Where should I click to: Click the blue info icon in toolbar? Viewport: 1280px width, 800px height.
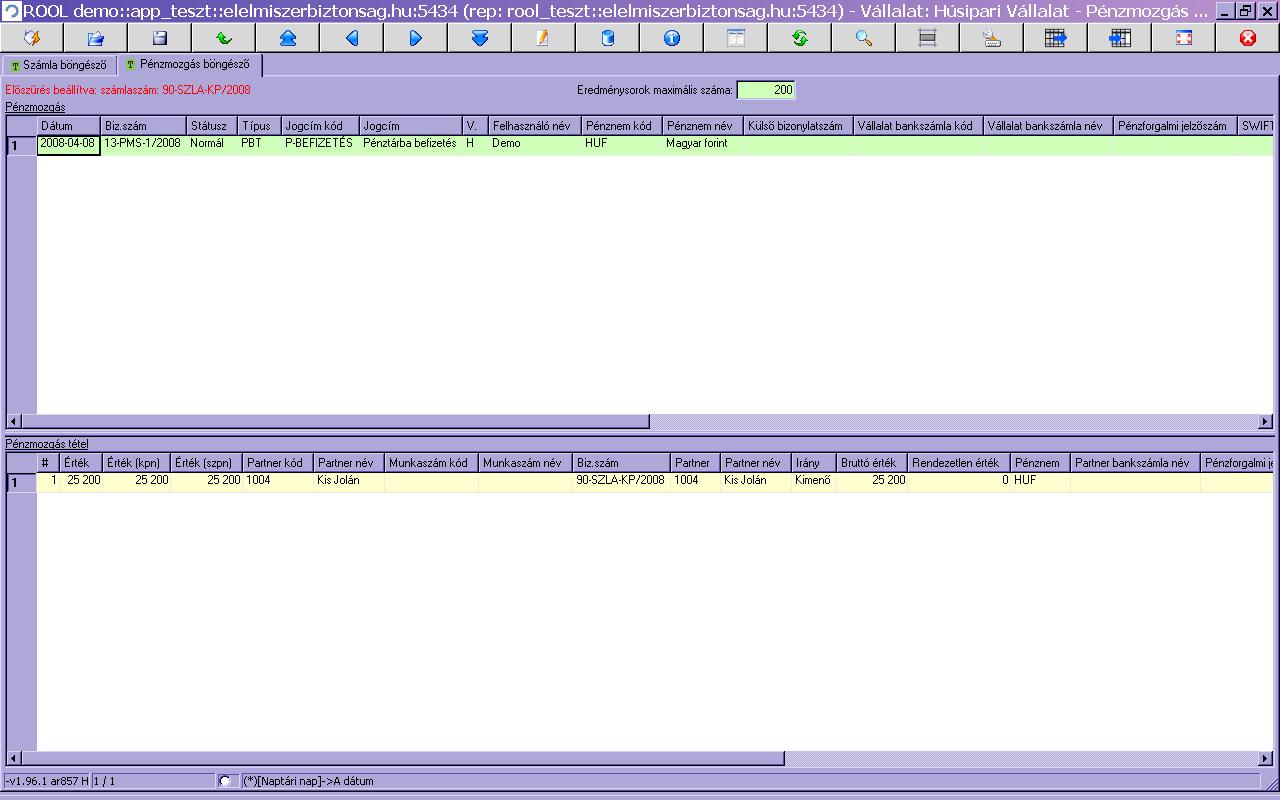click(671, 38)
